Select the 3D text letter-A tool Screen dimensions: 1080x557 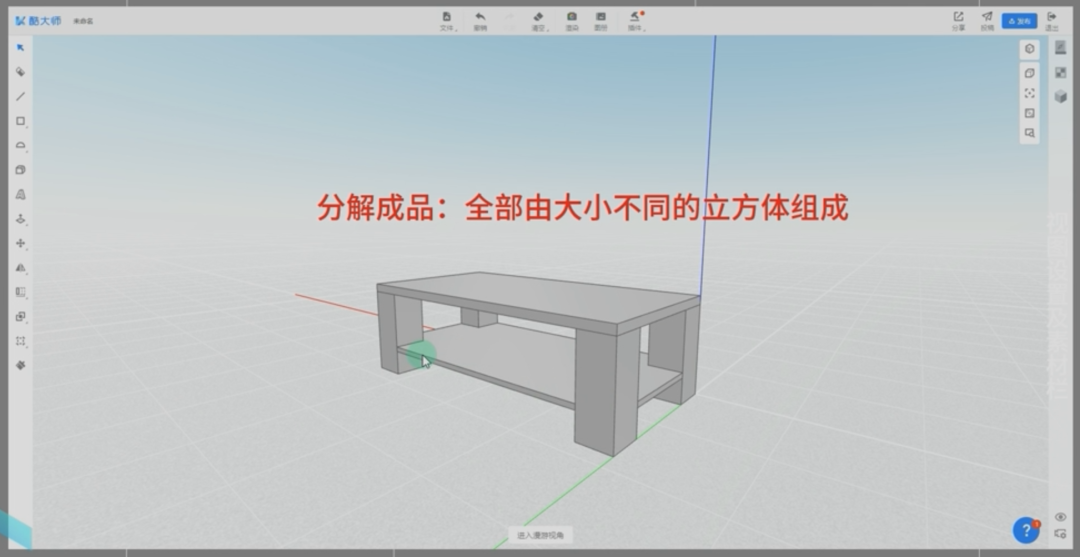click(x=21, y=194)
